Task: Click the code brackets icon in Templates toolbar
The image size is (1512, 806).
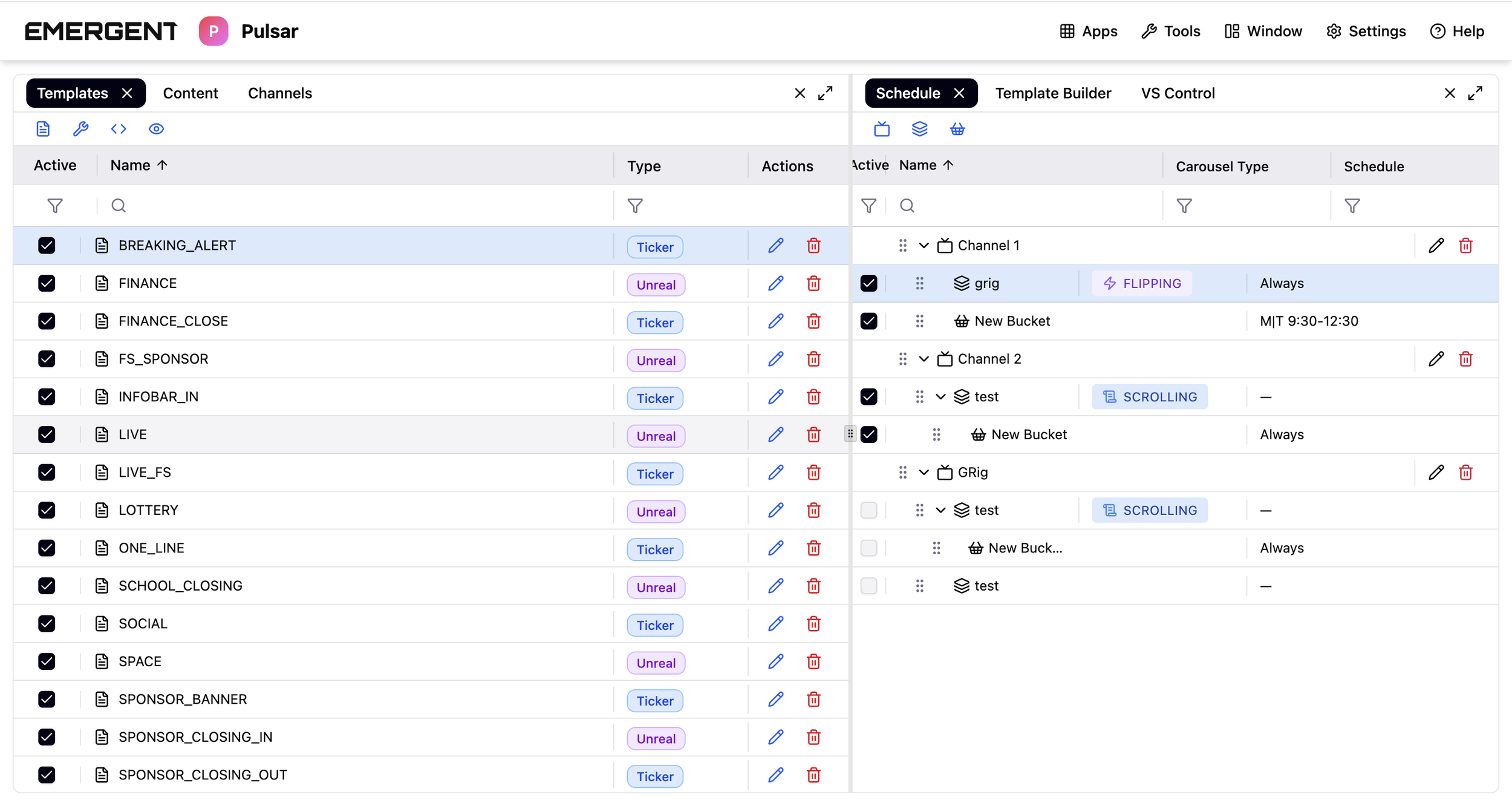Action: click(x=119, y=129)
